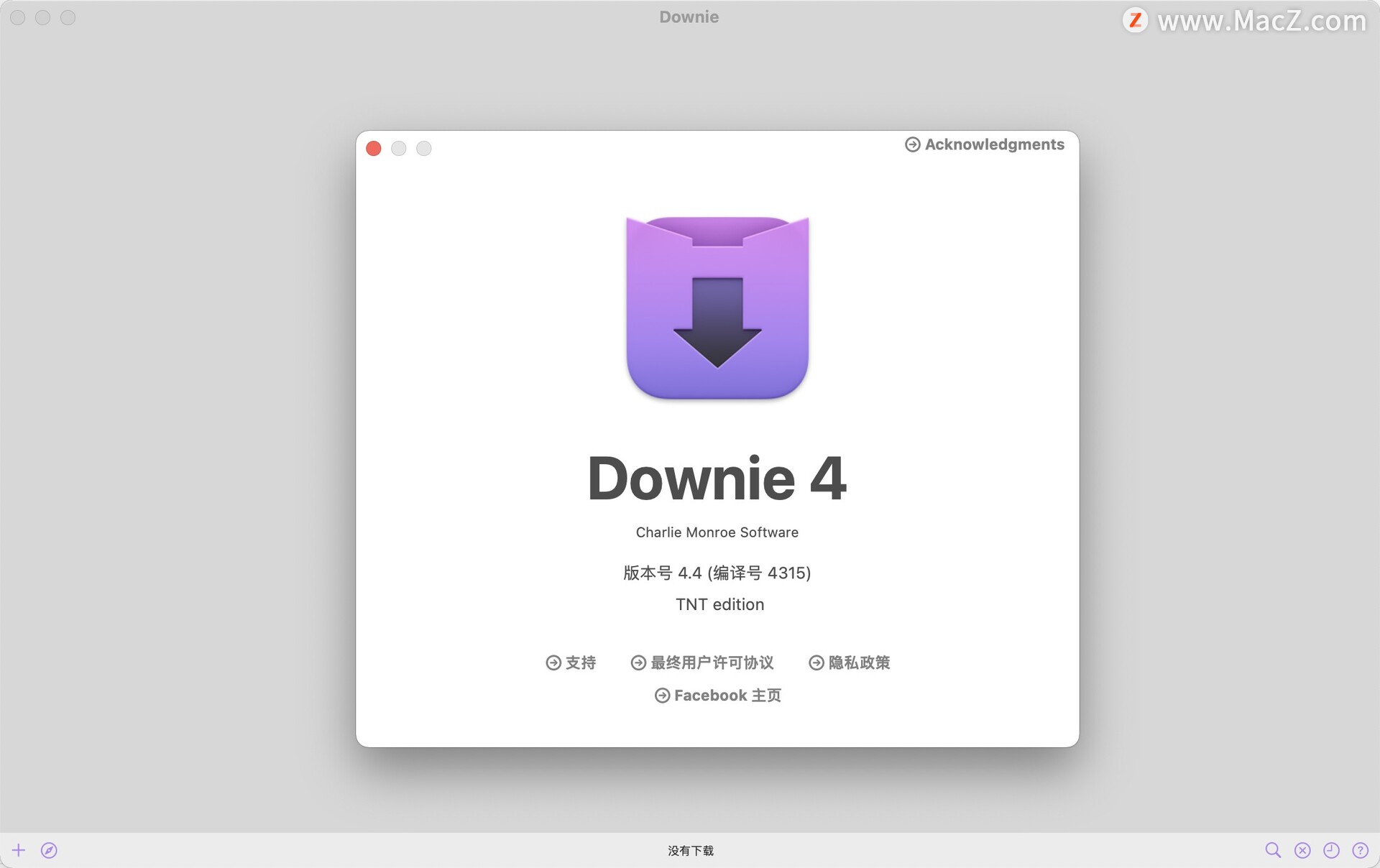
Task: Click the search magnifier icon in bottom bar
Action: [x=1273, y=850]
